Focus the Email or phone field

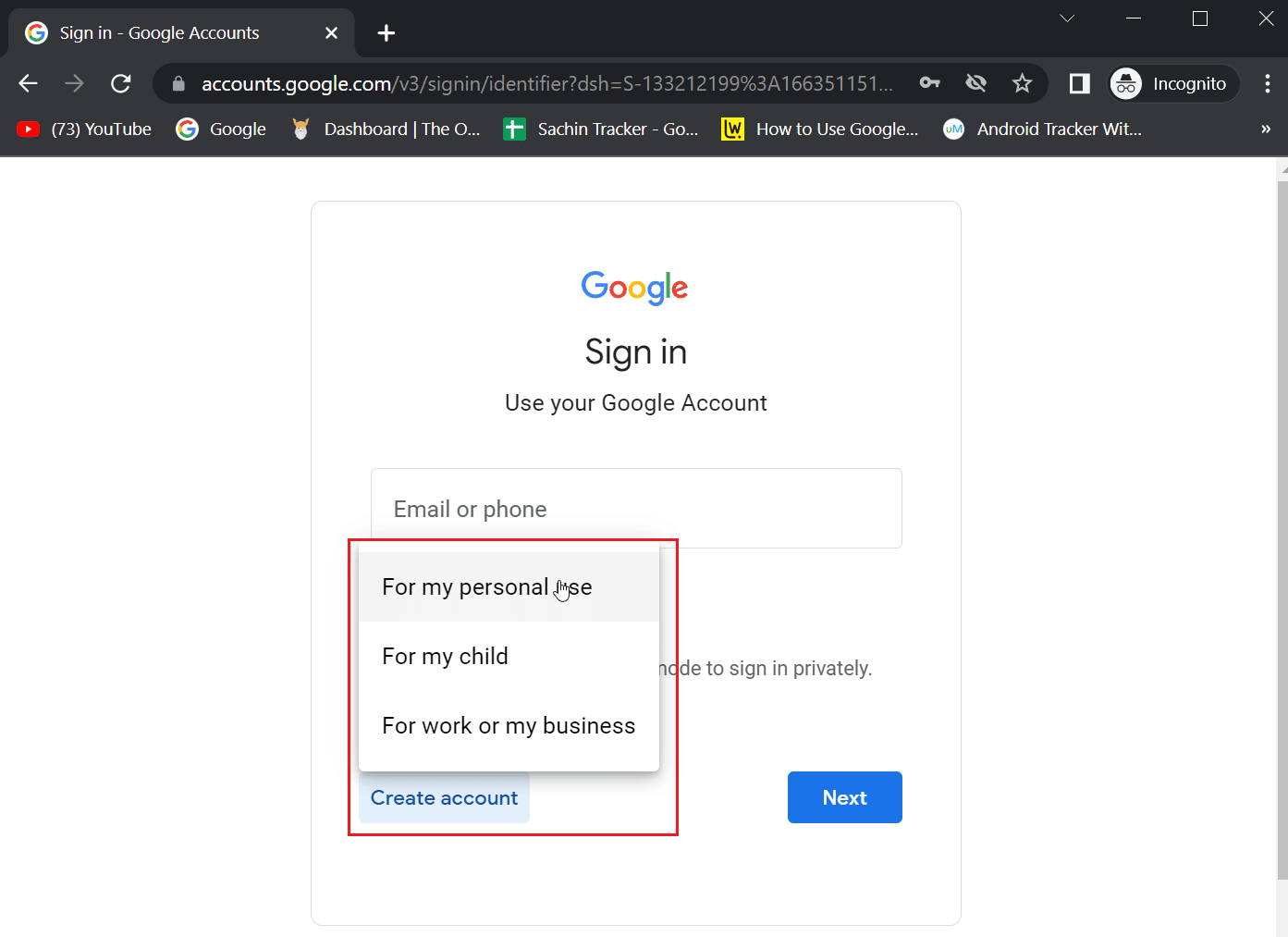point(636,508)
